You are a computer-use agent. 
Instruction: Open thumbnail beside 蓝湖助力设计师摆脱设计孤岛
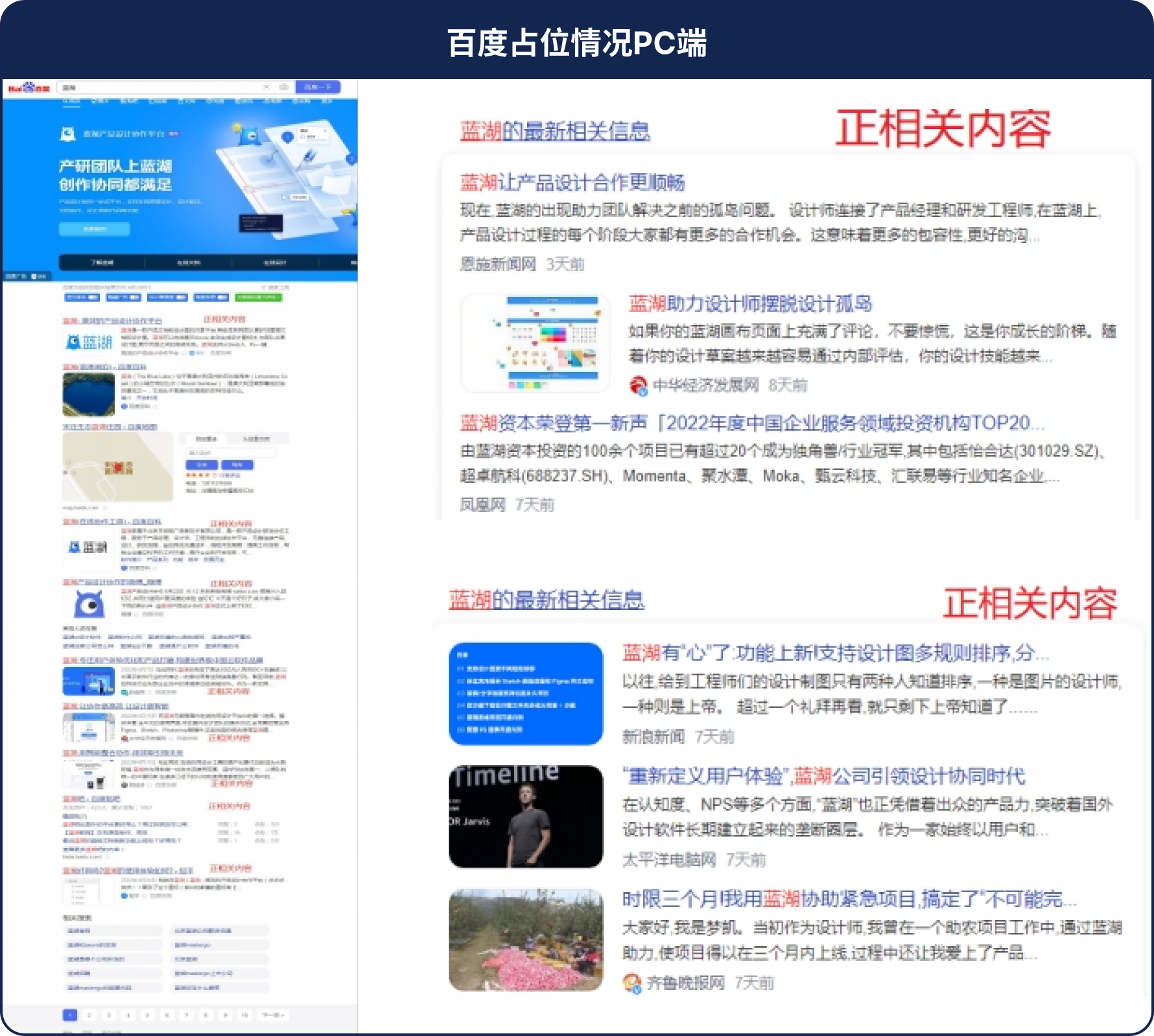tap(535, 343)
